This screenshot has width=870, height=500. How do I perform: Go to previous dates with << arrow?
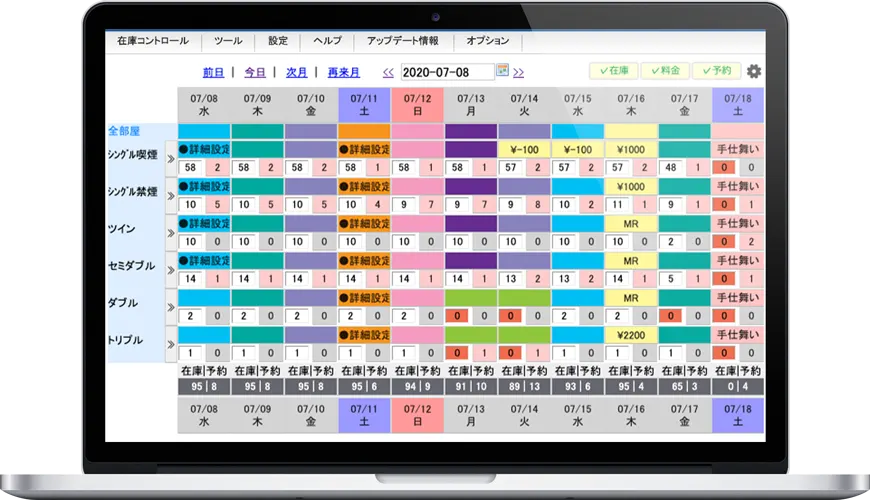point(388,73)
